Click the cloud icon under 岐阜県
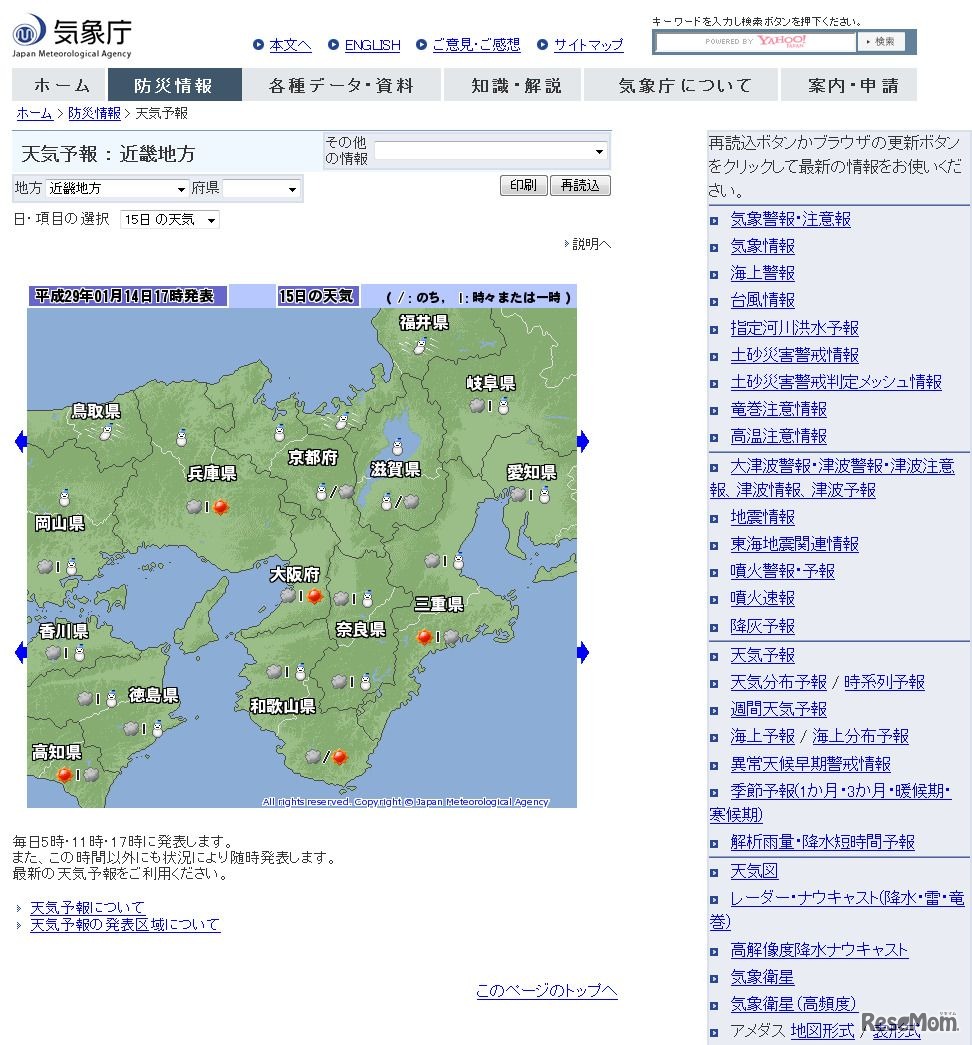The width and height of the screenshot is (972, 1045). 477,405
